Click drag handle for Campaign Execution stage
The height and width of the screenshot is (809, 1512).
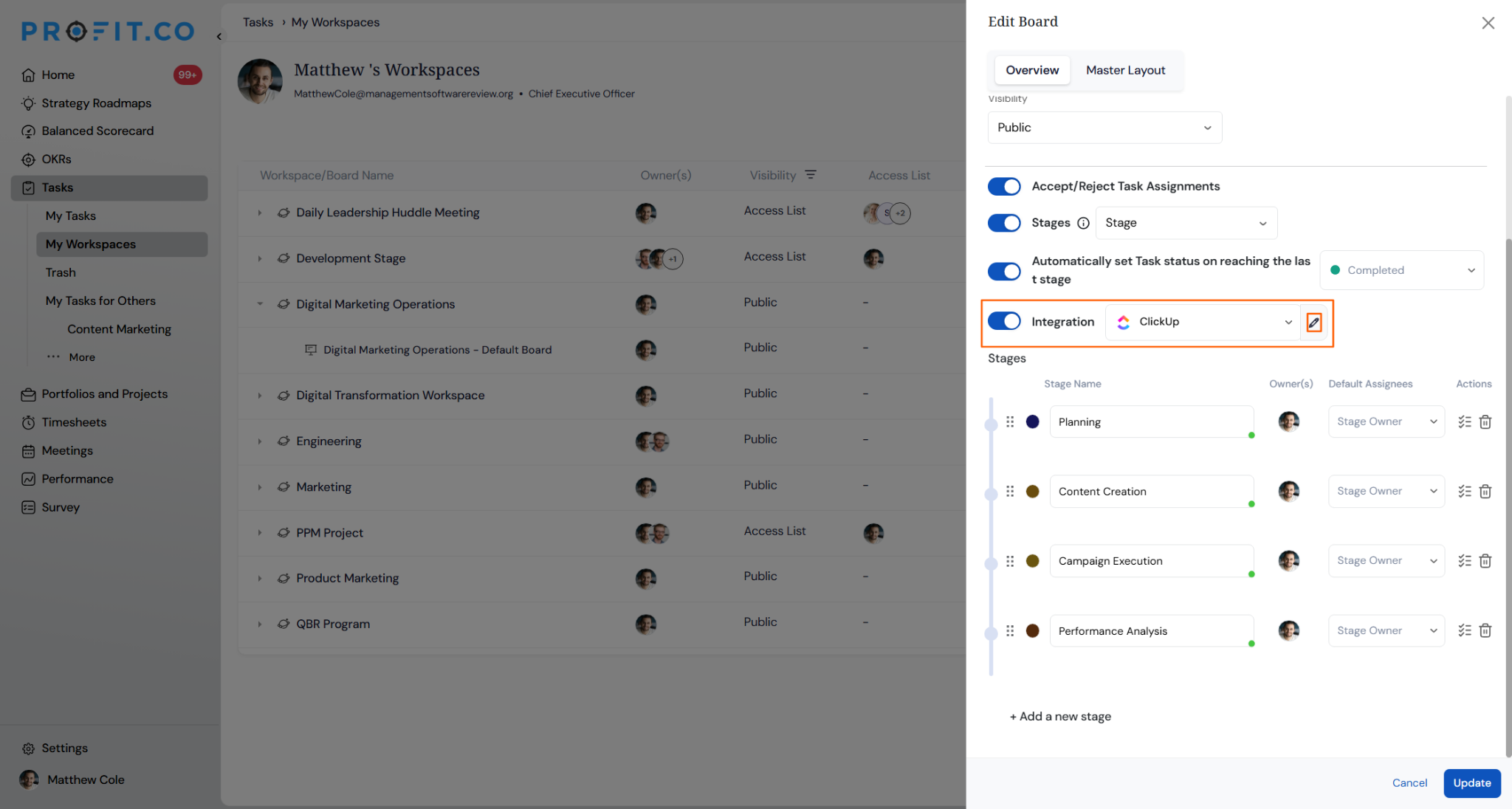click(x=1010, y=561)
